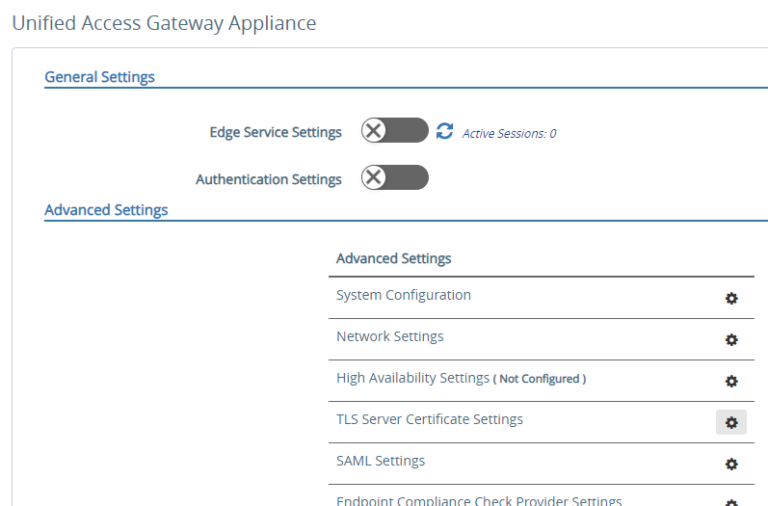Screen dimensions: 768x506
Task: Toggle the Edge Service Settings switch
Action: tap(394, 131)
